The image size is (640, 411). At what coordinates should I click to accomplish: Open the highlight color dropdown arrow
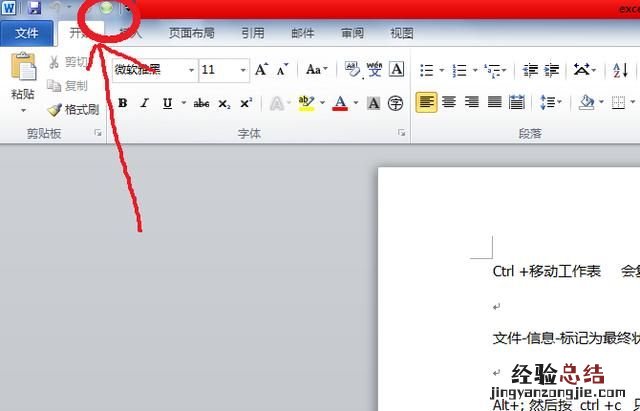pos(322,103)
